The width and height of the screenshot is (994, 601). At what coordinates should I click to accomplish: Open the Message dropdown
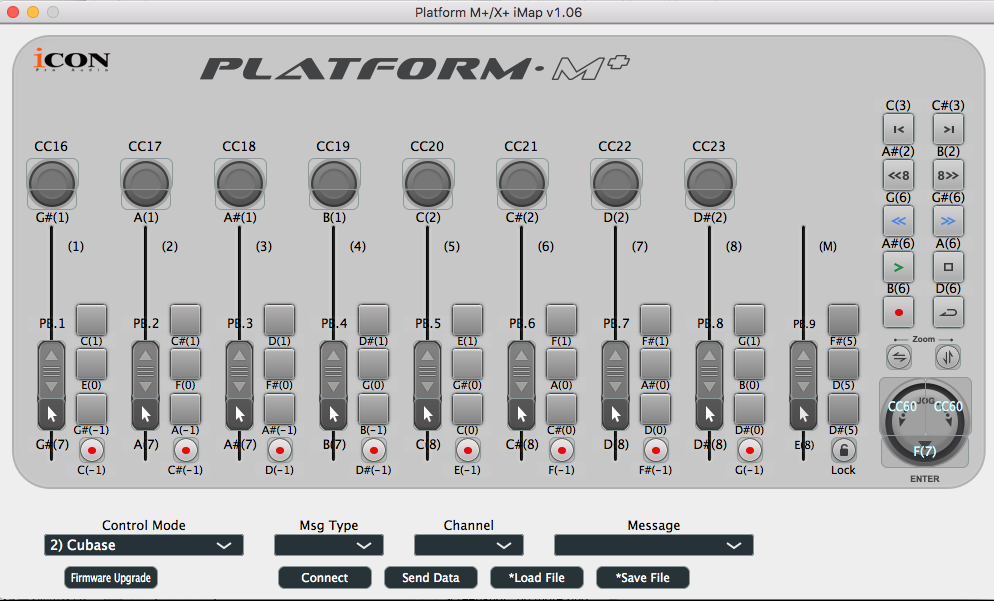click(x=654, y=545)
